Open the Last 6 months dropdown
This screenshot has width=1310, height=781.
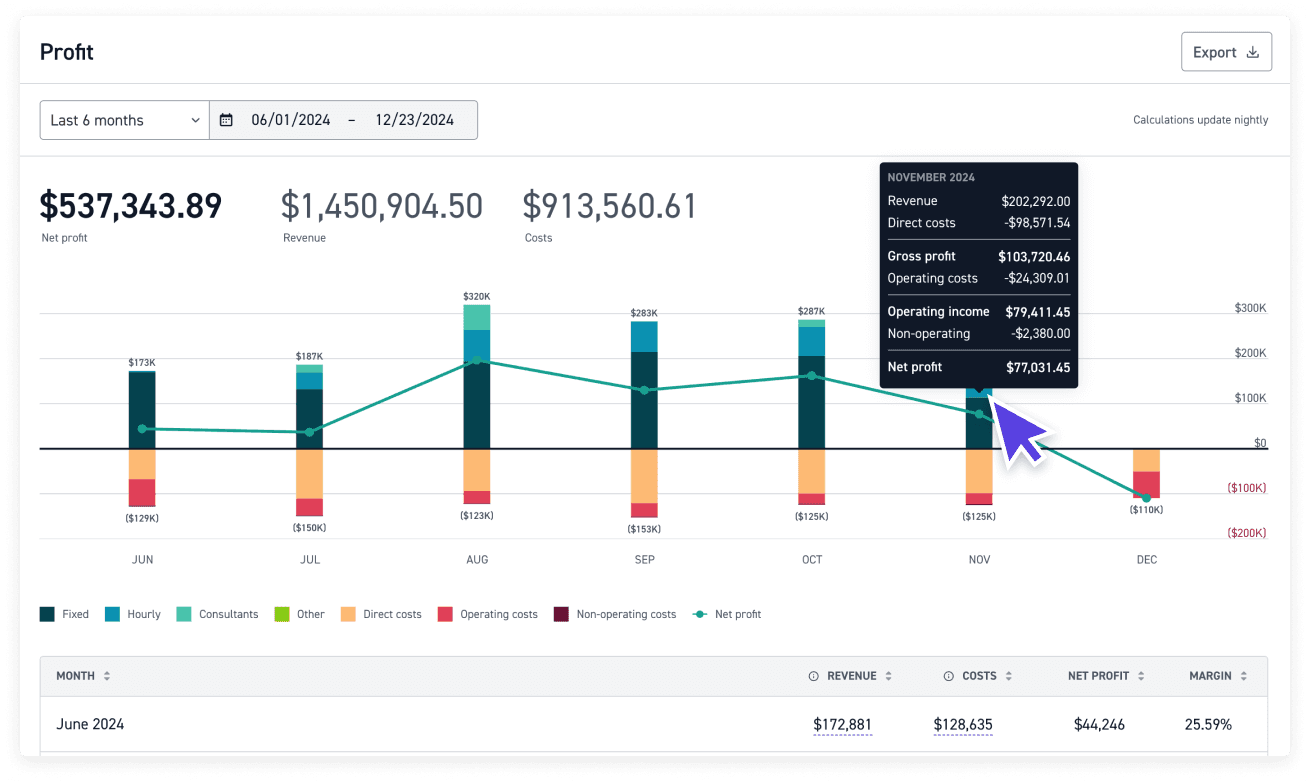click(x=124, y=120)
